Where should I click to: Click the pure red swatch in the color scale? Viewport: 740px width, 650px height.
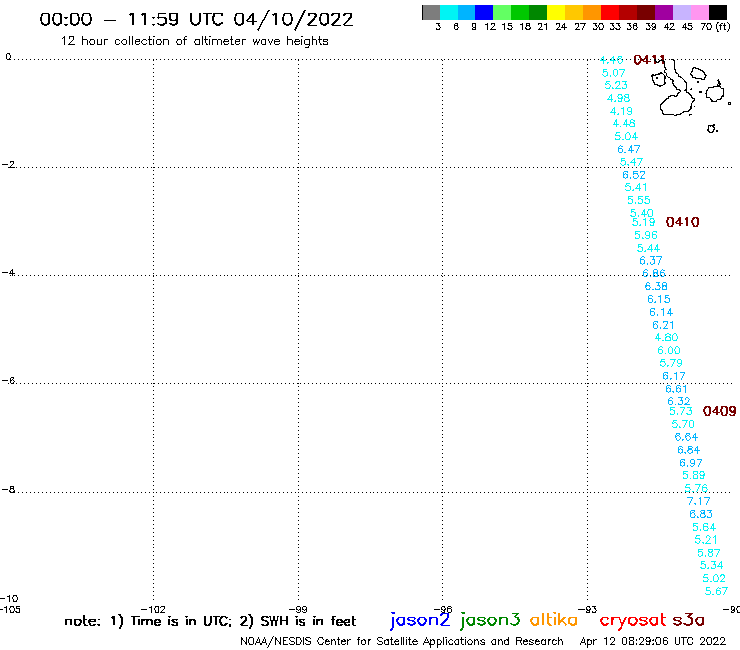click(610, 12)
